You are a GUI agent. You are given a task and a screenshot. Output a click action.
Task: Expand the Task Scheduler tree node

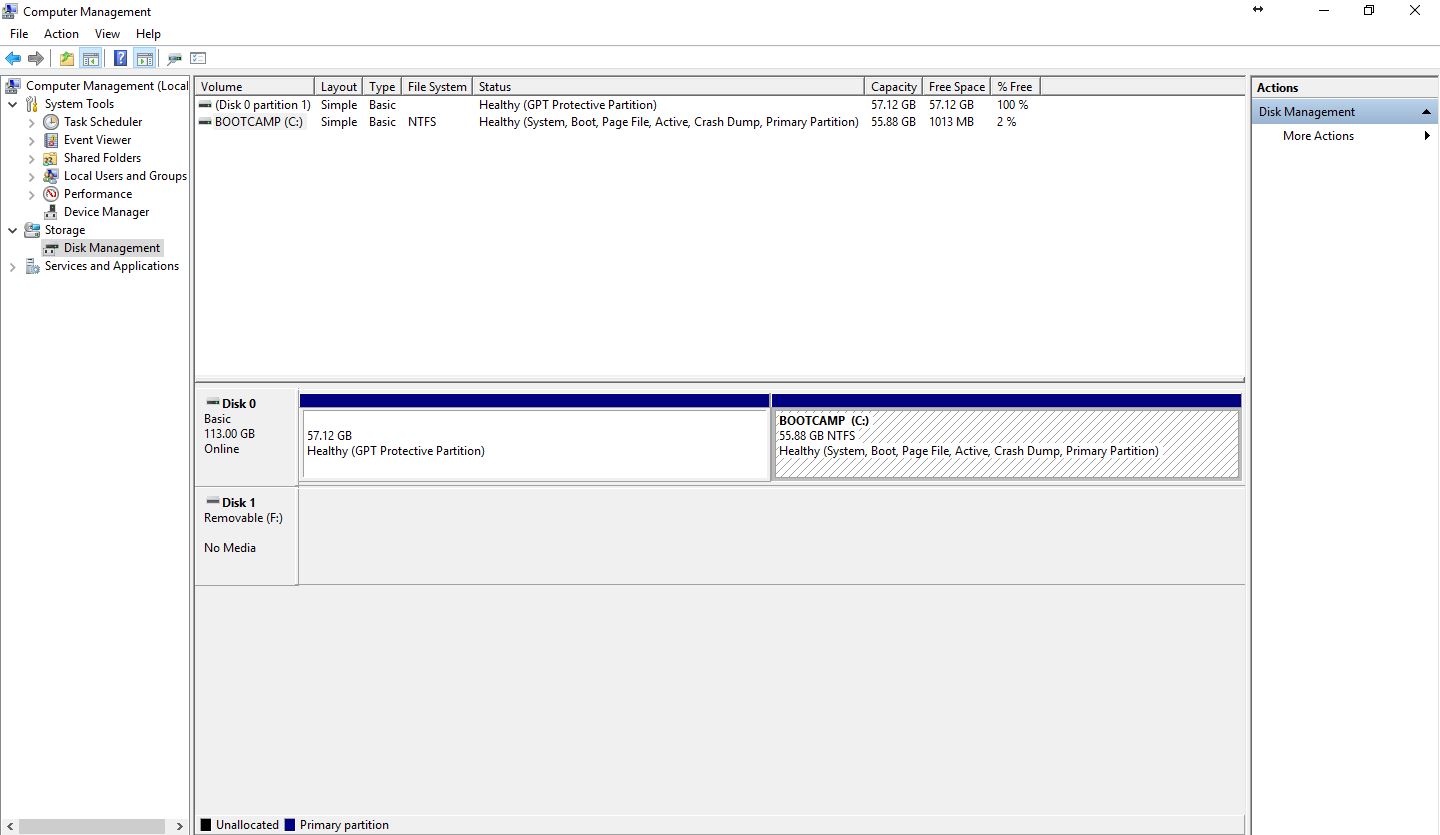pos(32,121)
